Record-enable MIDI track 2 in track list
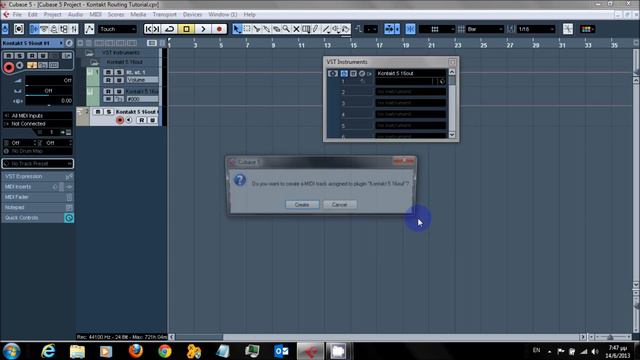The image size is (640, 360). click(x=120, y=120)
